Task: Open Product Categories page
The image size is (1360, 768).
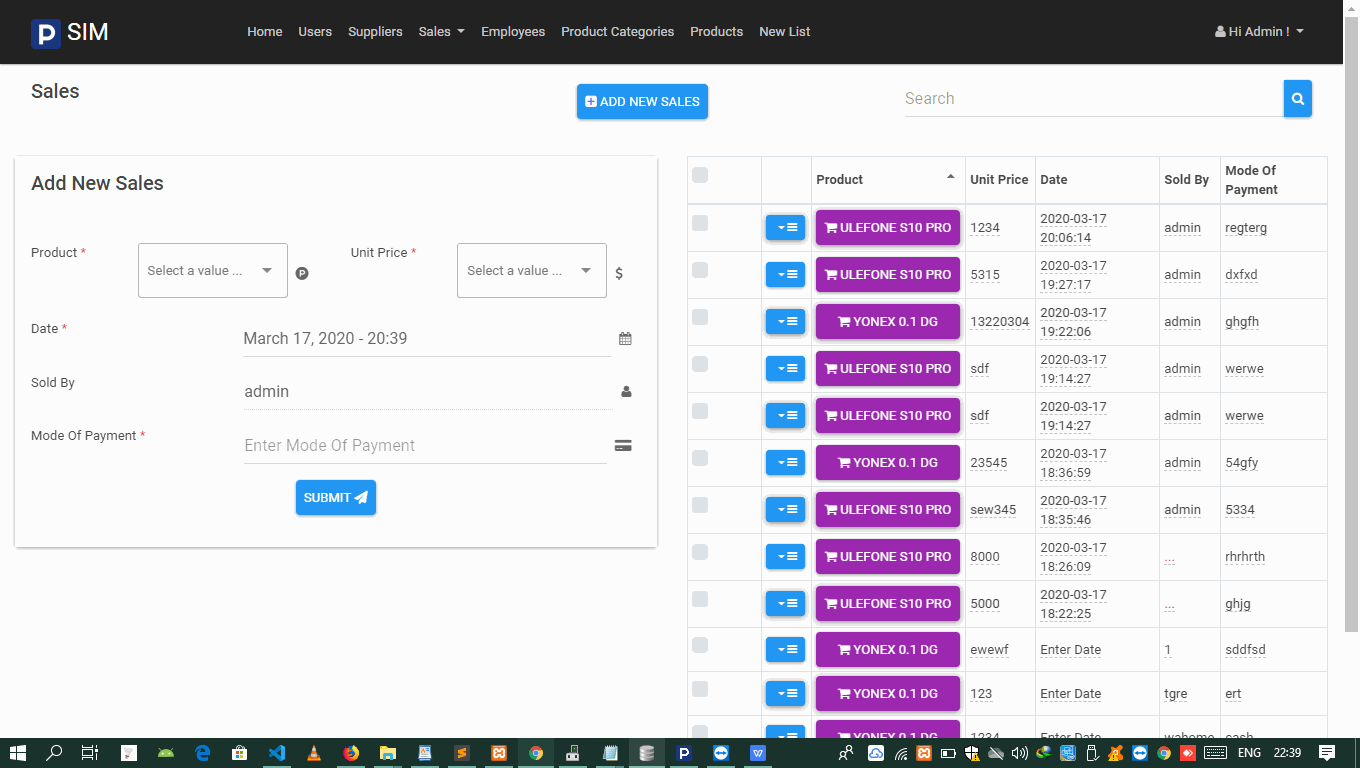Action: click(x=617, y=32)
